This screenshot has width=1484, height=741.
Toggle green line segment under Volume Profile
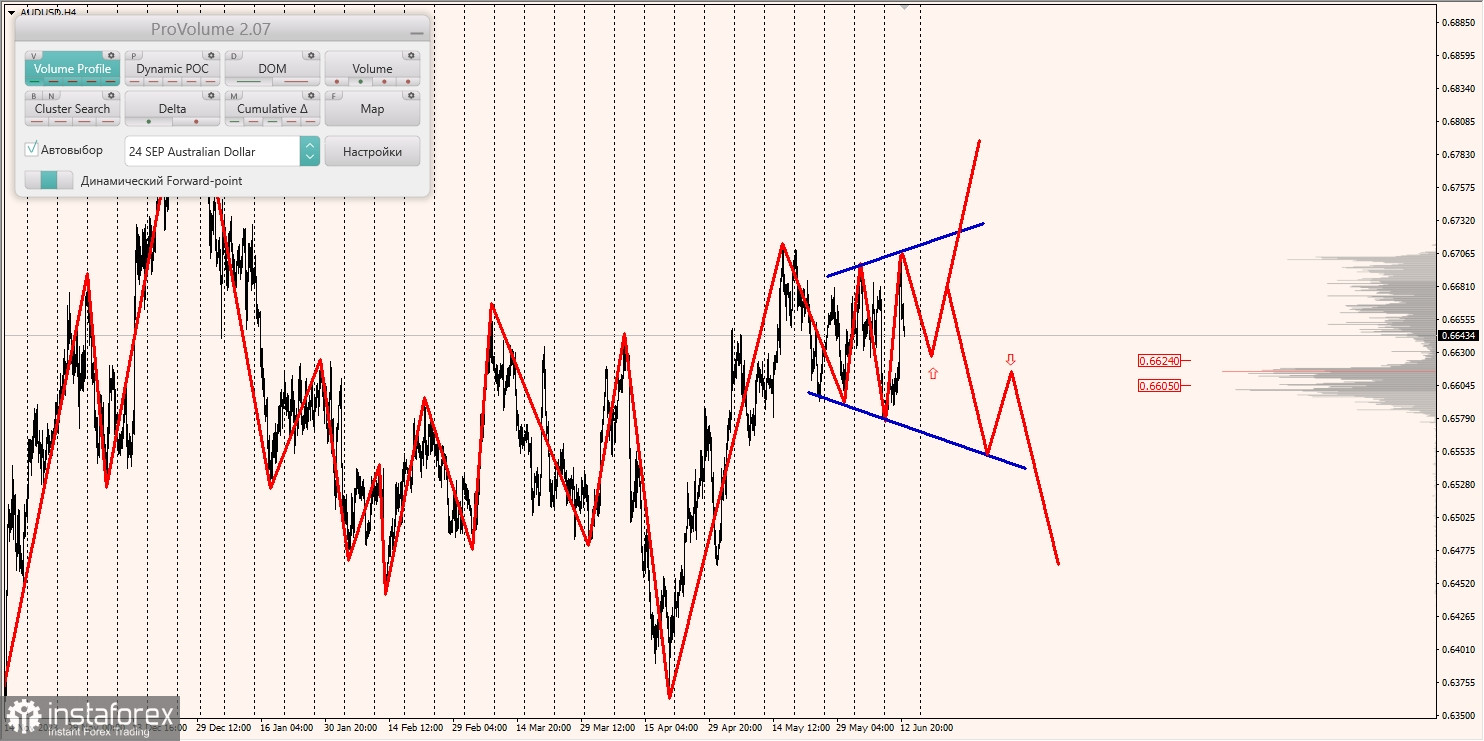click(x=35, y=81)
